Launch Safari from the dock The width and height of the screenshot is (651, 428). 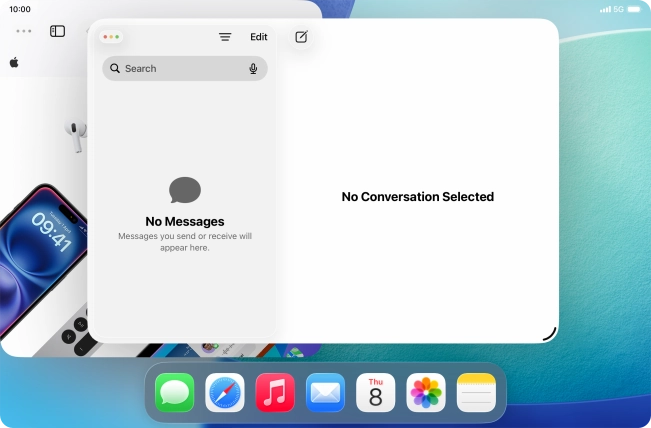[x=225, y=392]
